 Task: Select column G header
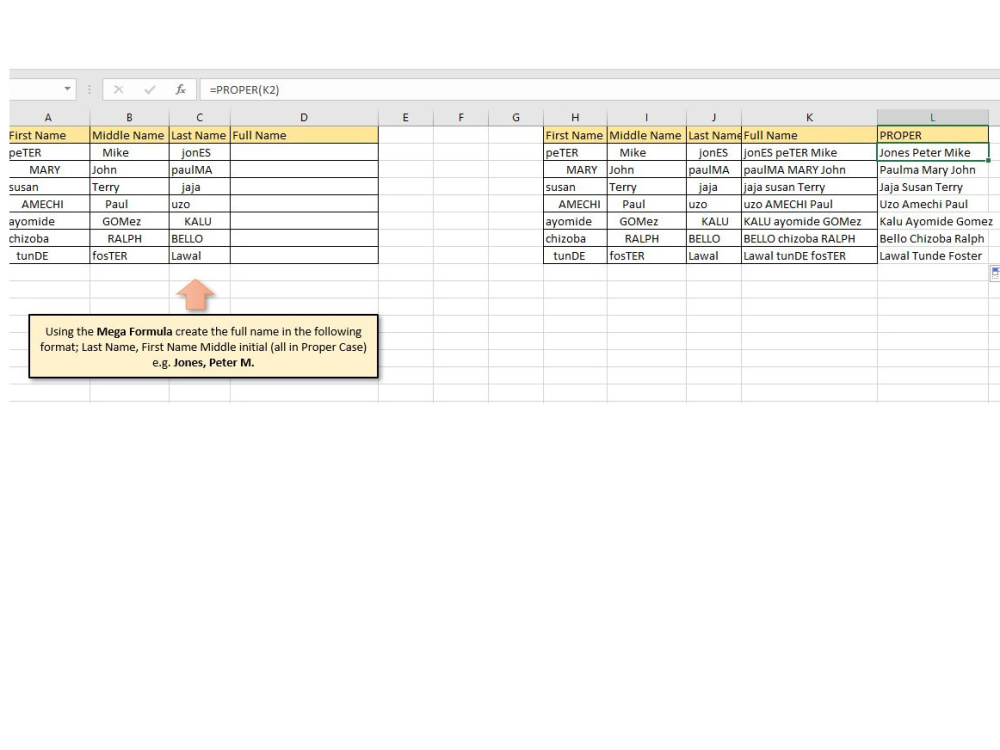[516, 117]
